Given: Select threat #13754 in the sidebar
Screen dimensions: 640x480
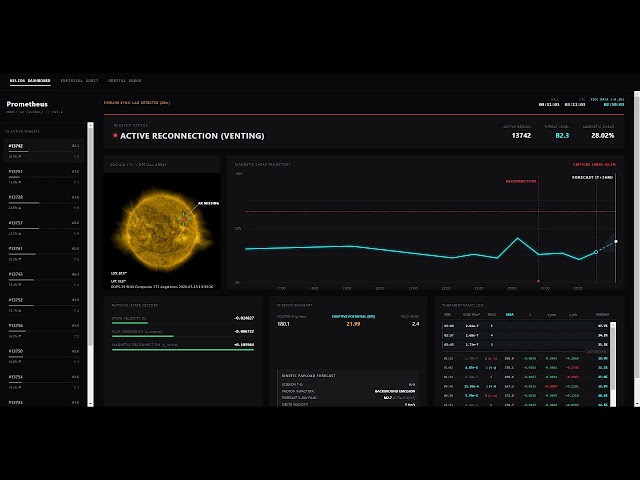Looking at the screenshot, I should [x=44, y=382].
